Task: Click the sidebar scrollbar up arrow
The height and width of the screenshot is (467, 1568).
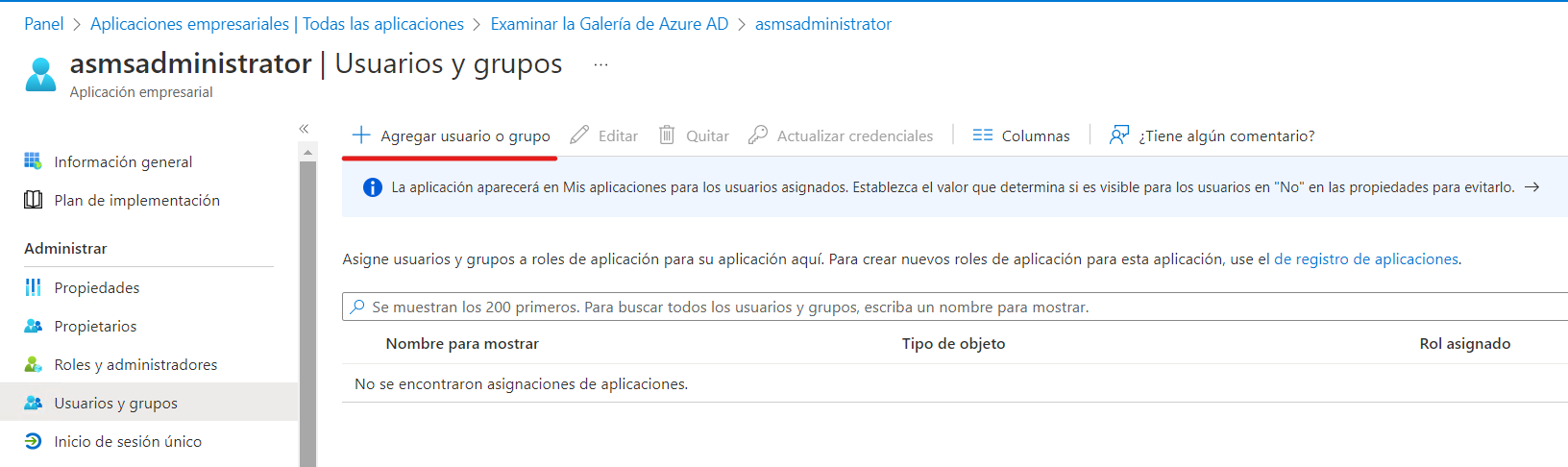Action: [307, 152]
